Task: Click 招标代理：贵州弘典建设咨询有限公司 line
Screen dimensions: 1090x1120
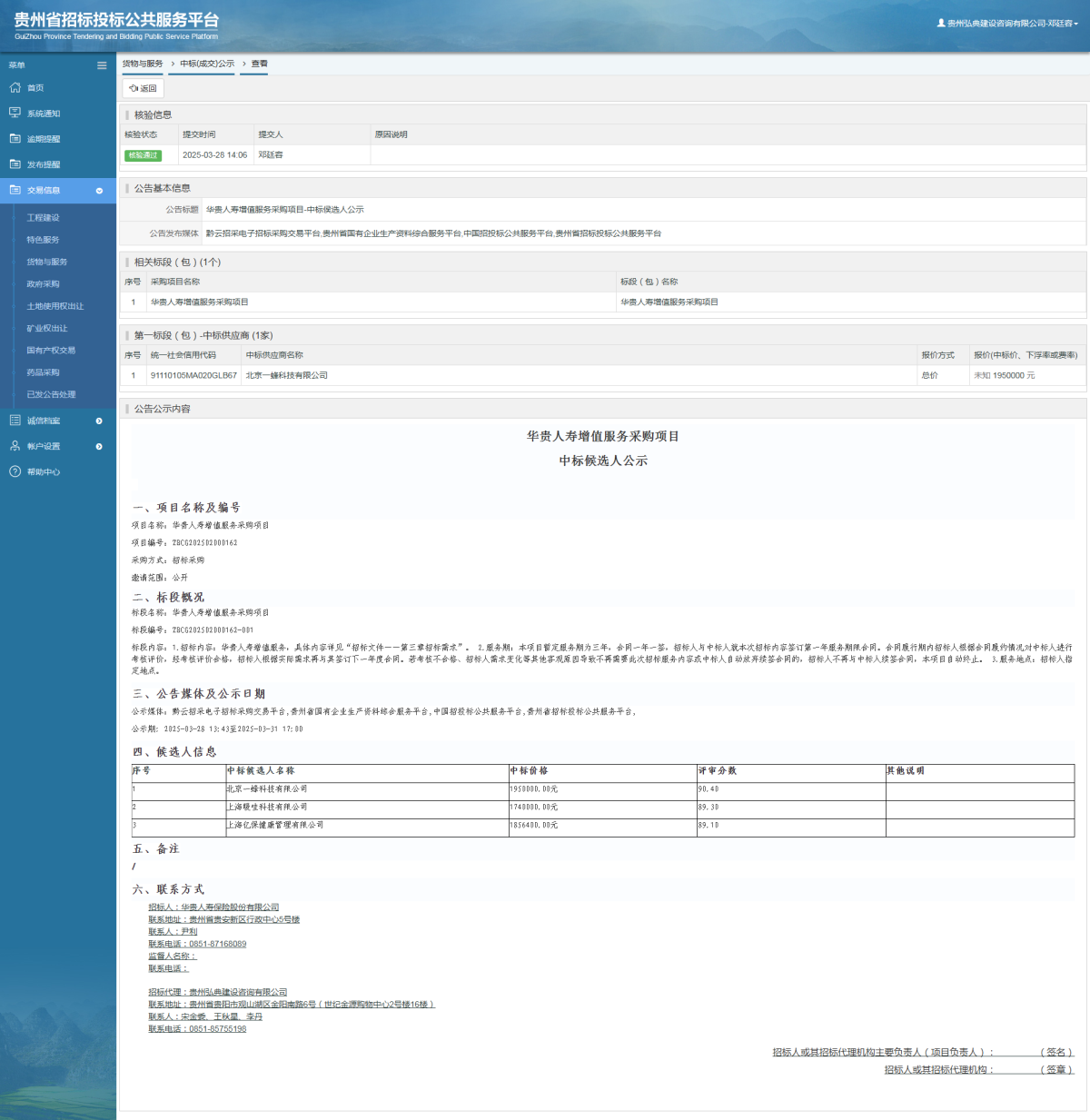Action: (x=218, y=992)
